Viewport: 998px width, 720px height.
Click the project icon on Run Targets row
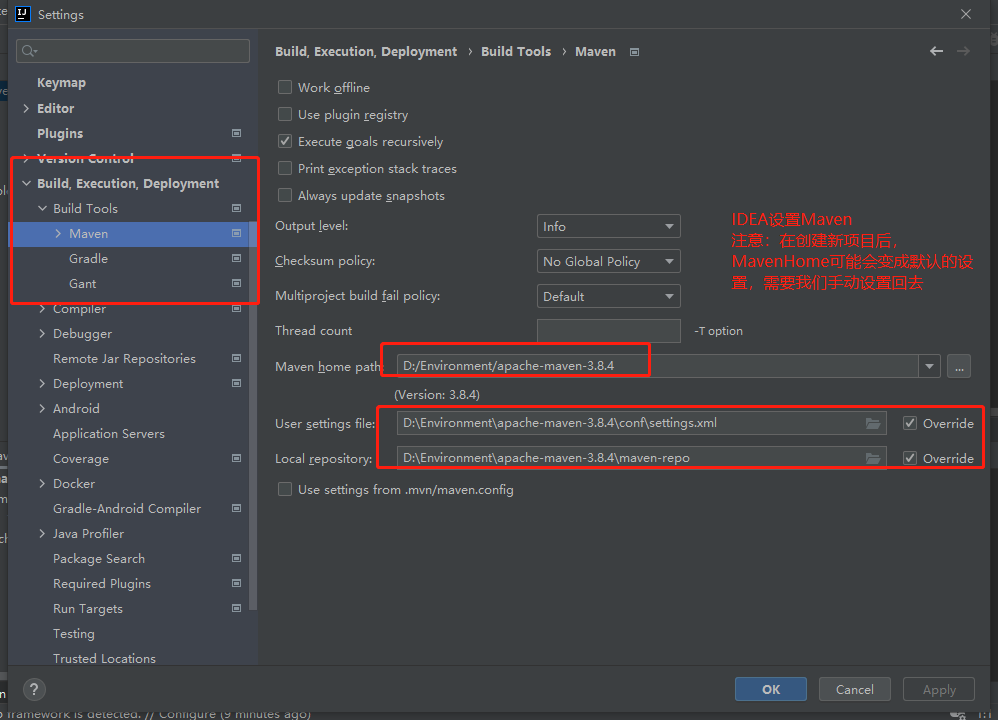236,608
